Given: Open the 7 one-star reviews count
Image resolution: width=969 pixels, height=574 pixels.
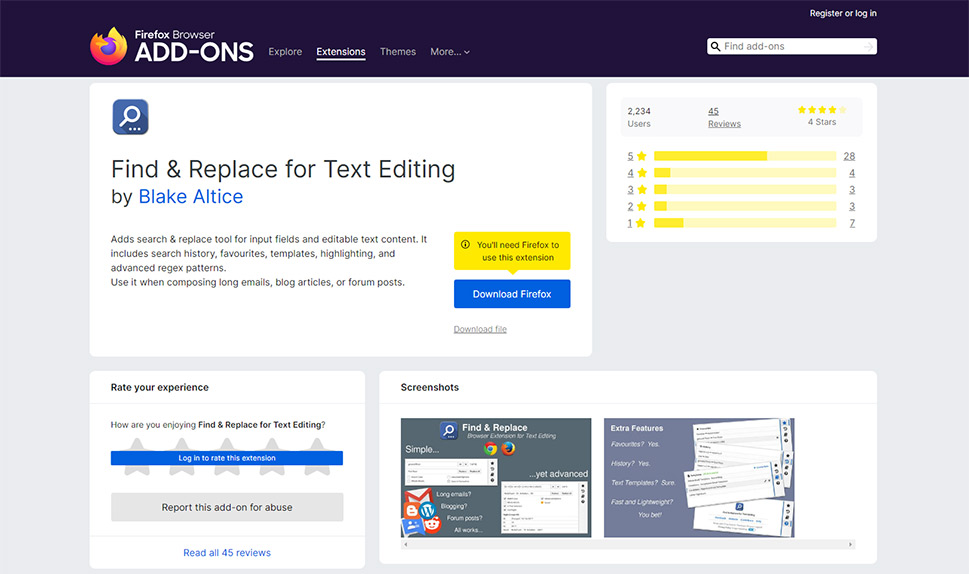Looking at the screenshot, I should pyautogui.click(x=852, y=223).
